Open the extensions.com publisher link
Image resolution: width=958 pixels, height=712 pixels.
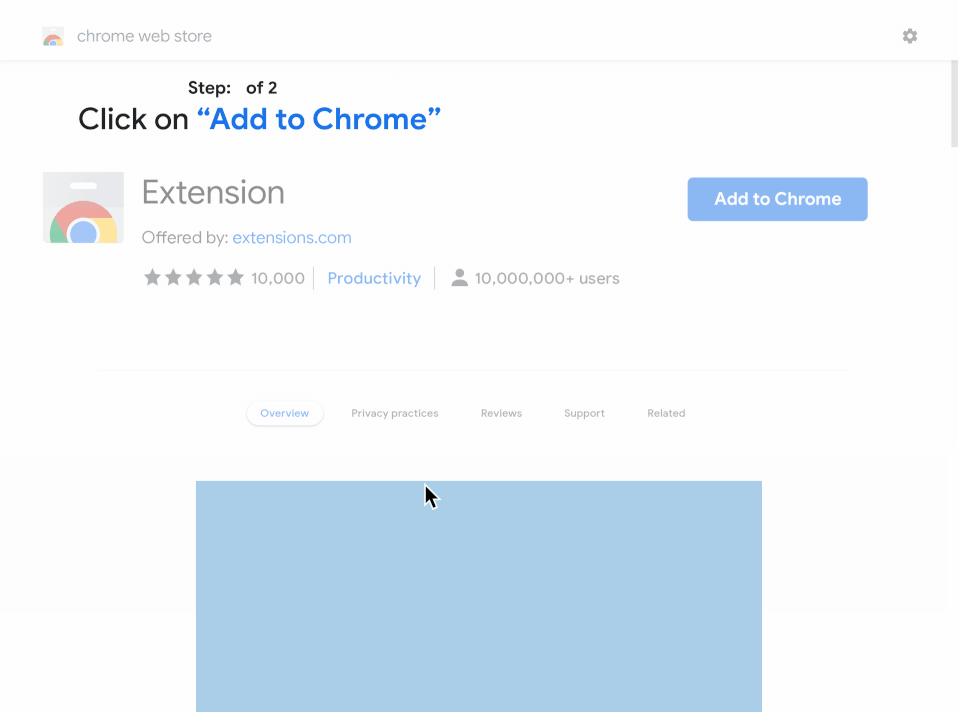(291, 238)
